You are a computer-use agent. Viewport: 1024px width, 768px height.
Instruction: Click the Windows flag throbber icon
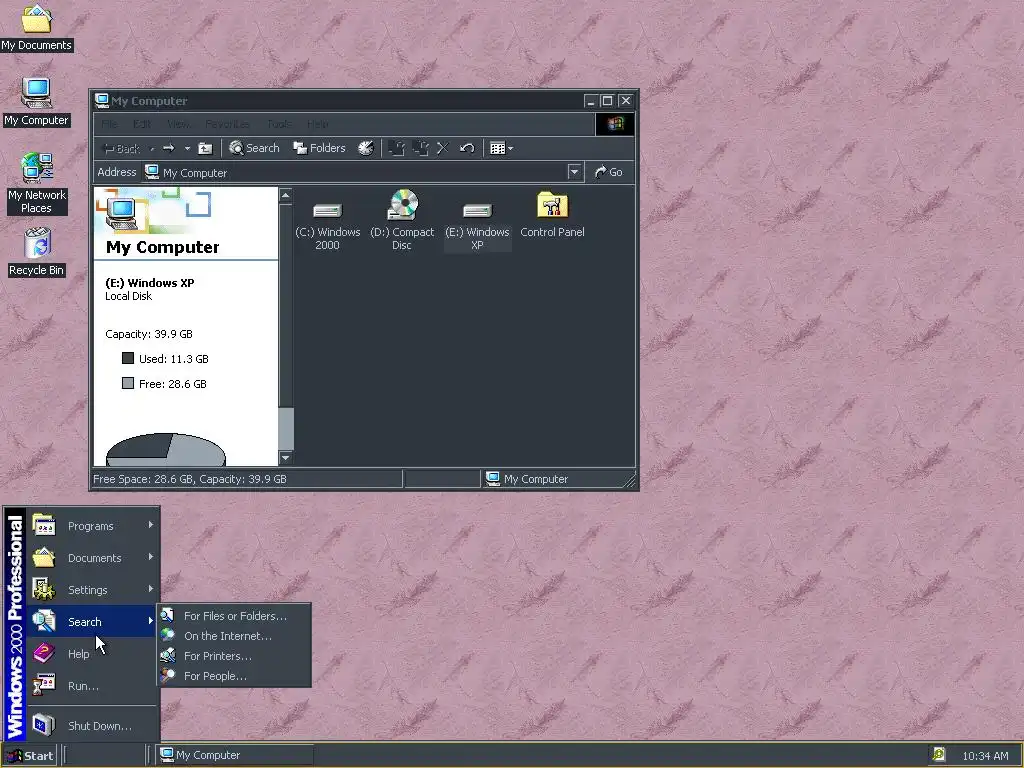[x=615, y=124]
